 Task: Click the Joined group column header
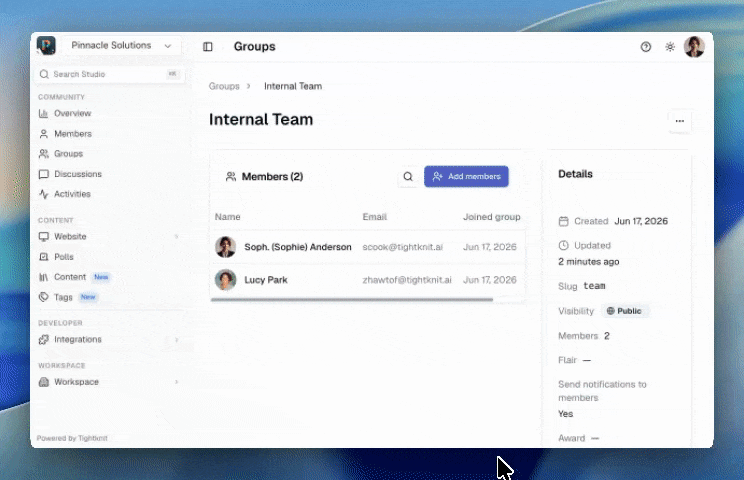pyautogui.click(x=492, y=217)
